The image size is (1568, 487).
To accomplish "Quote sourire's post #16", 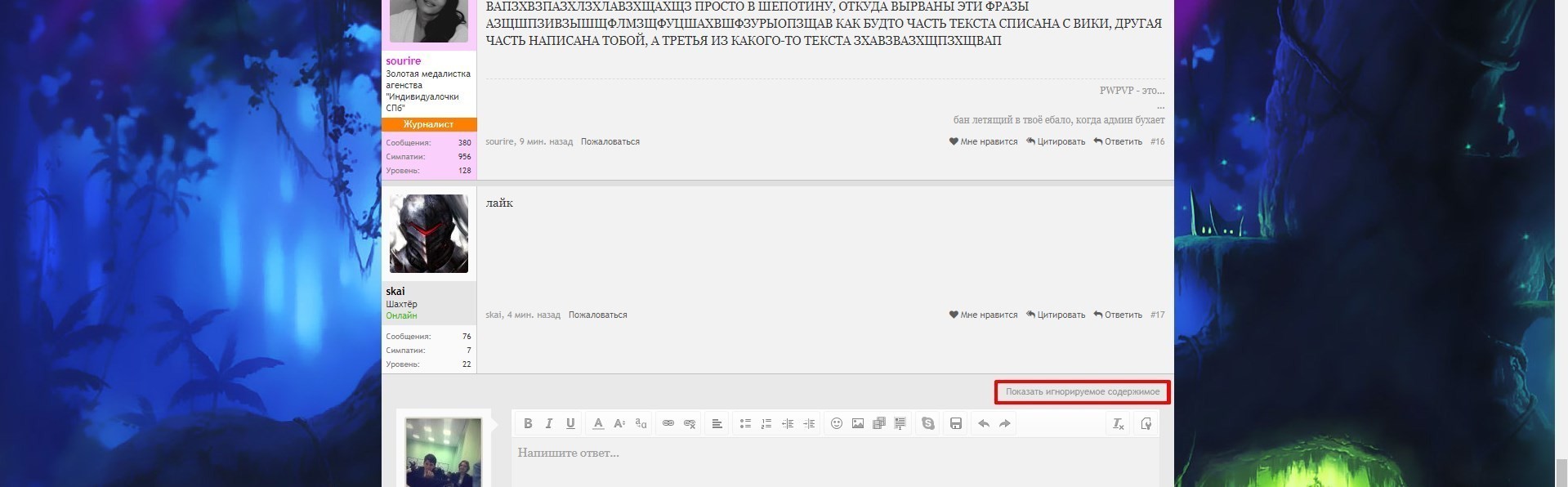I will coord(1056,142).
